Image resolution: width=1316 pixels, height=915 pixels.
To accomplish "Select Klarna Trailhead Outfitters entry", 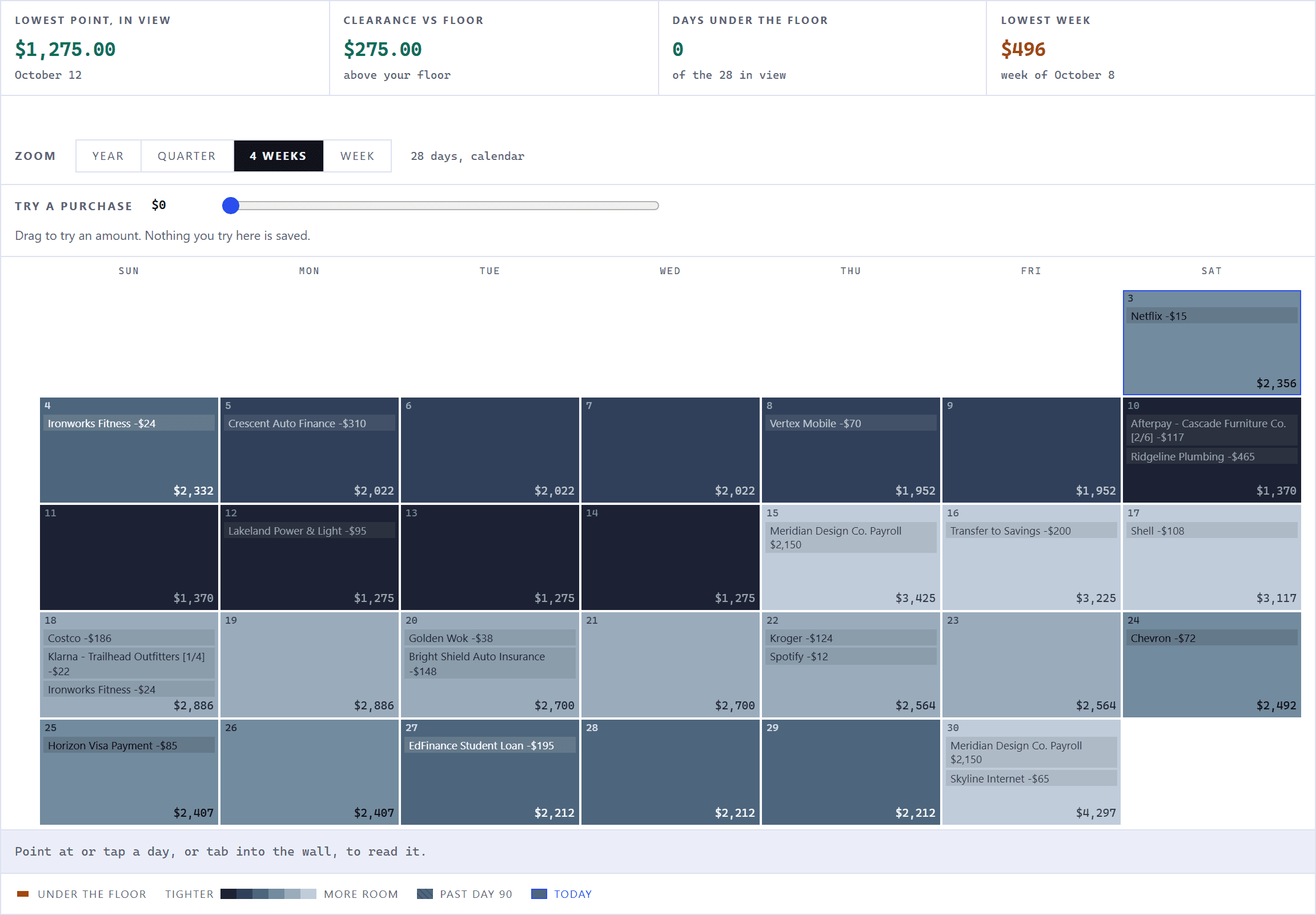I will (x=129, y=663).
